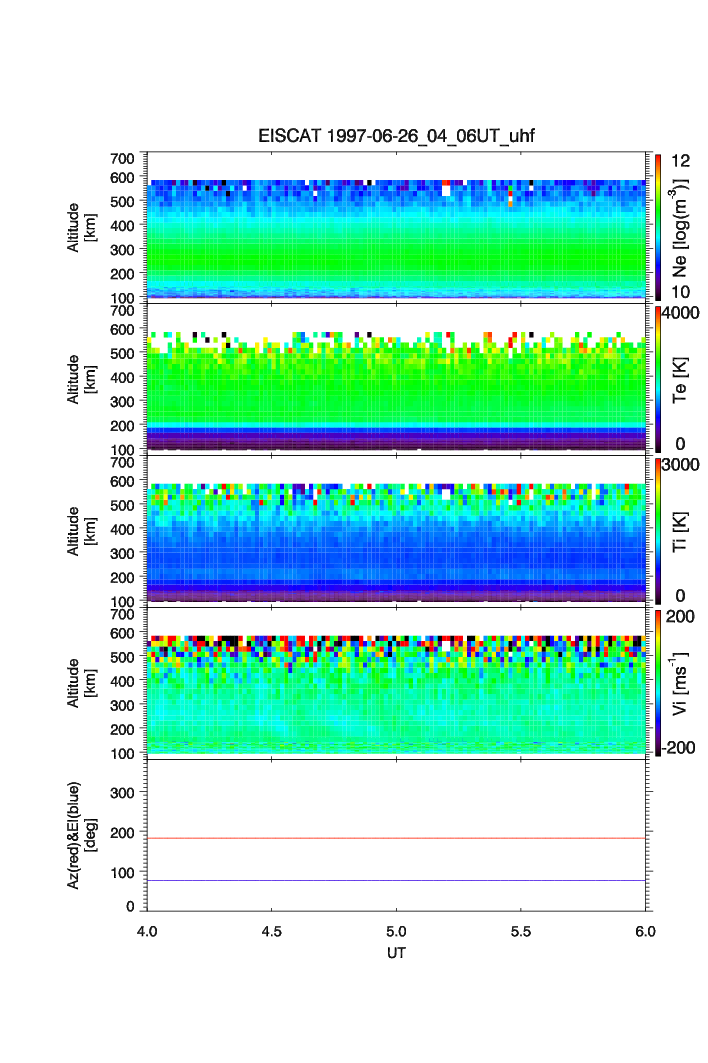Click the Vi color bar
The image size is (708, 1063).
pos(658,683)
